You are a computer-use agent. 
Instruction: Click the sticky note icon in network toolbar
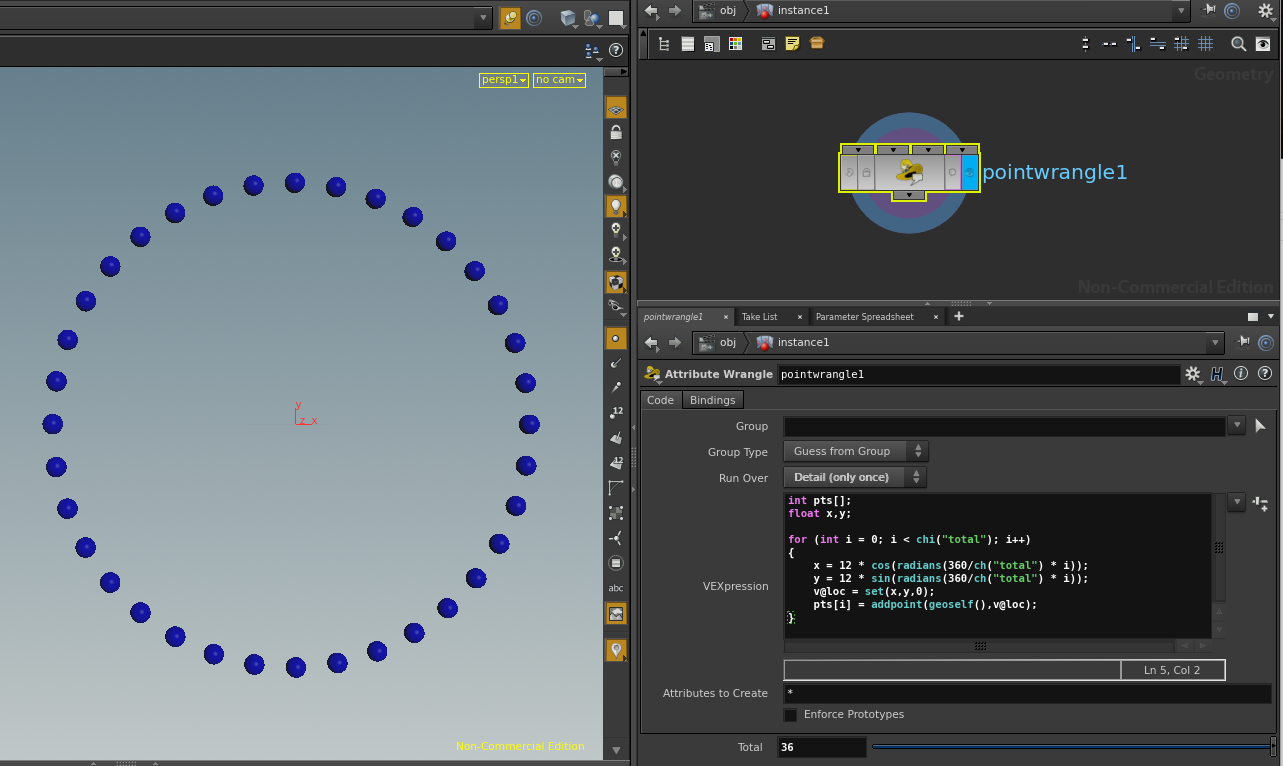(792, 44)
